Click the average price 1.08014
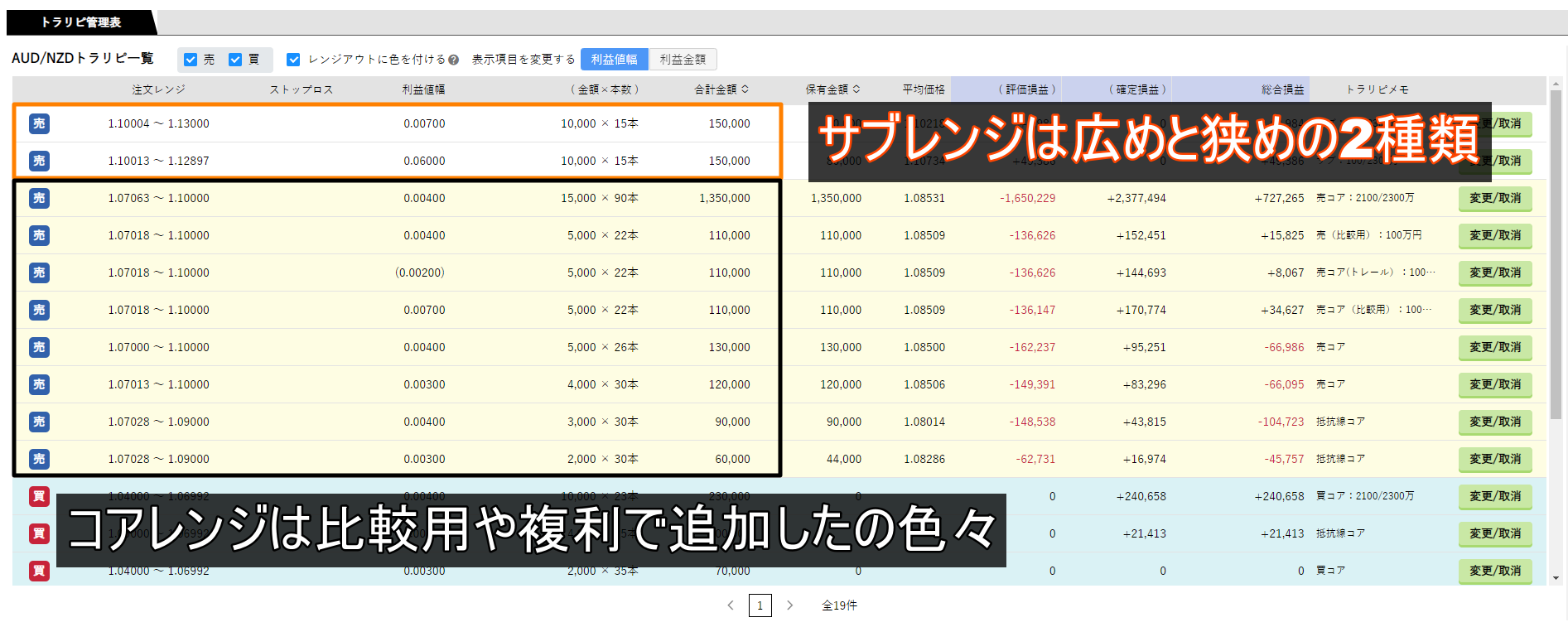The height and width of the screenshot is (627, 1568). coord(924,422)
